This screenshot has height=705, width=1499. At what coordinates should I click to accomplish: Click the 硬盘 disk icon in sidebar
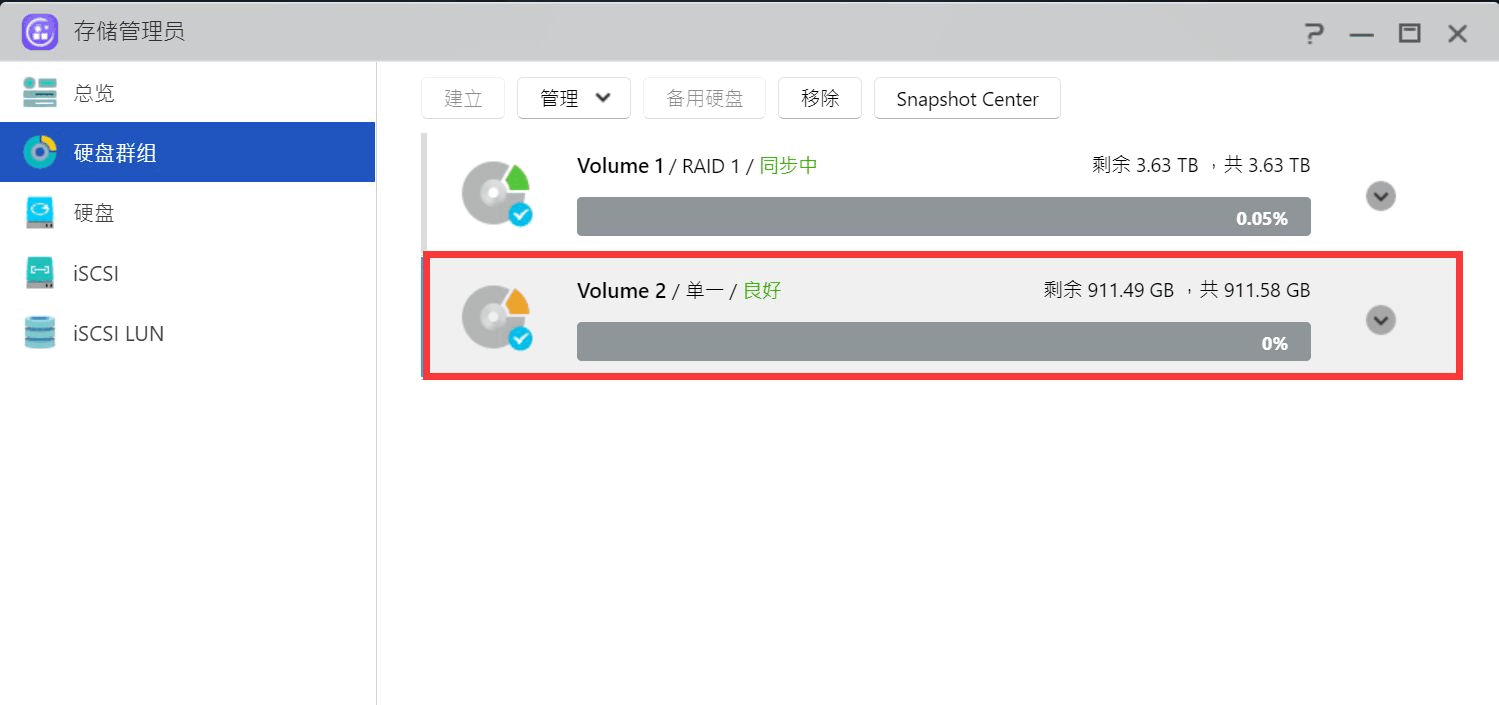(40, 213)
